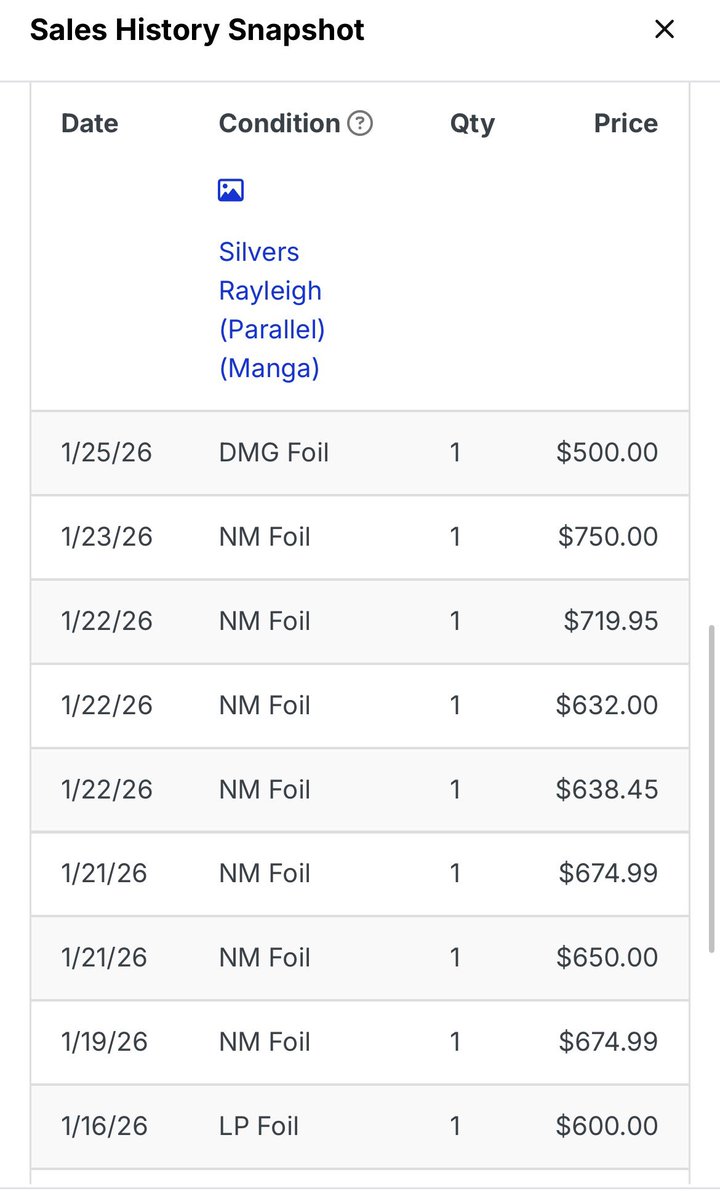Select the 1/23/26 date cell

point(106,537)
